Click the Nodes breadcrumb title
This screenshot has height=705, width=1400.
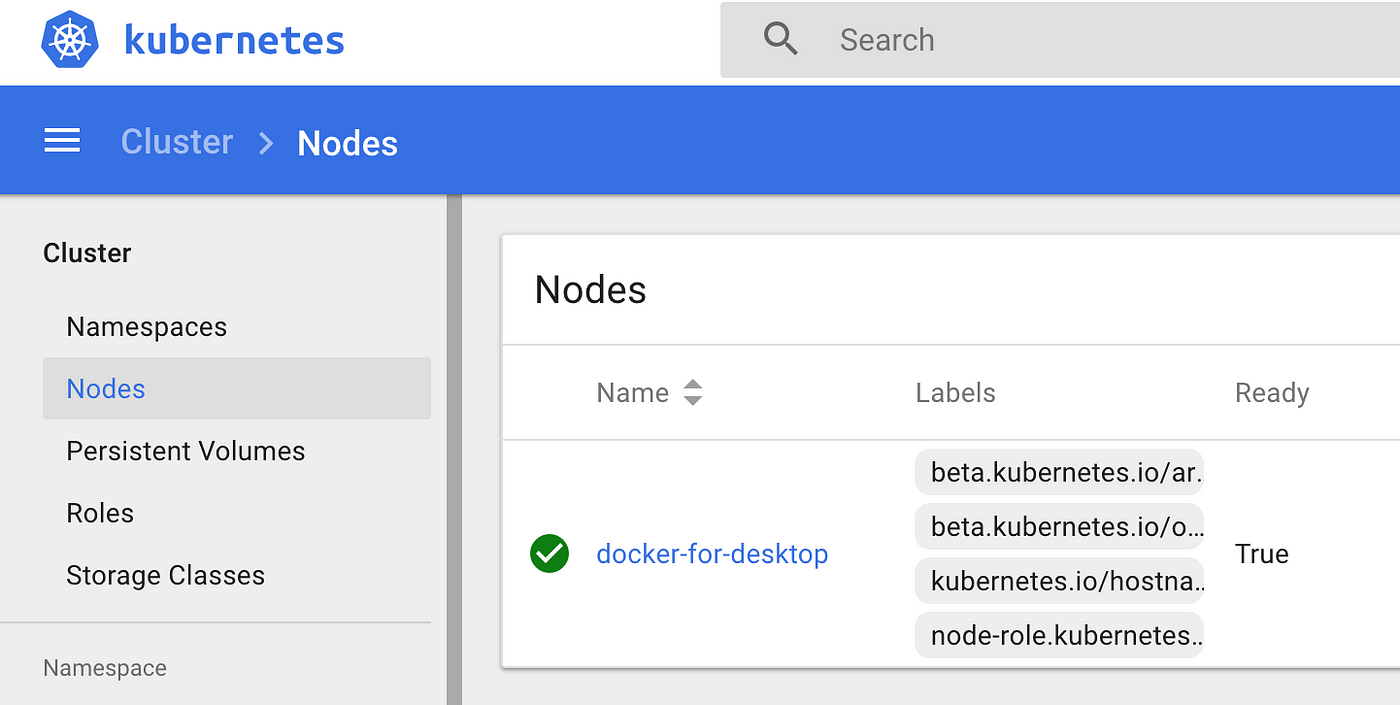[x=348, y=143]
